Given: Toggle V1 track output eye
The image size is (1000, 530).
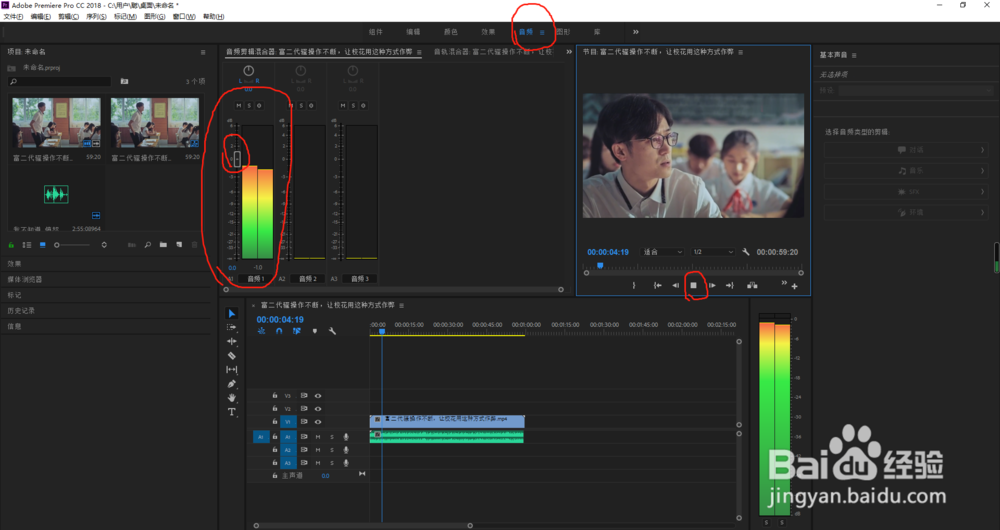Looking at the screenshot, I should [x=318, y=422].
